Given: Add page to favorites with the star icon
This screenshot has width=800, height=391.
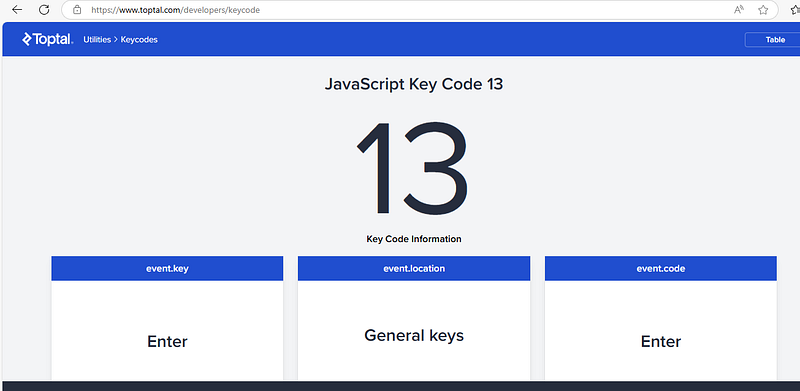Looking at the screenshot, I should pyautogui.click(x=763, y=10).
